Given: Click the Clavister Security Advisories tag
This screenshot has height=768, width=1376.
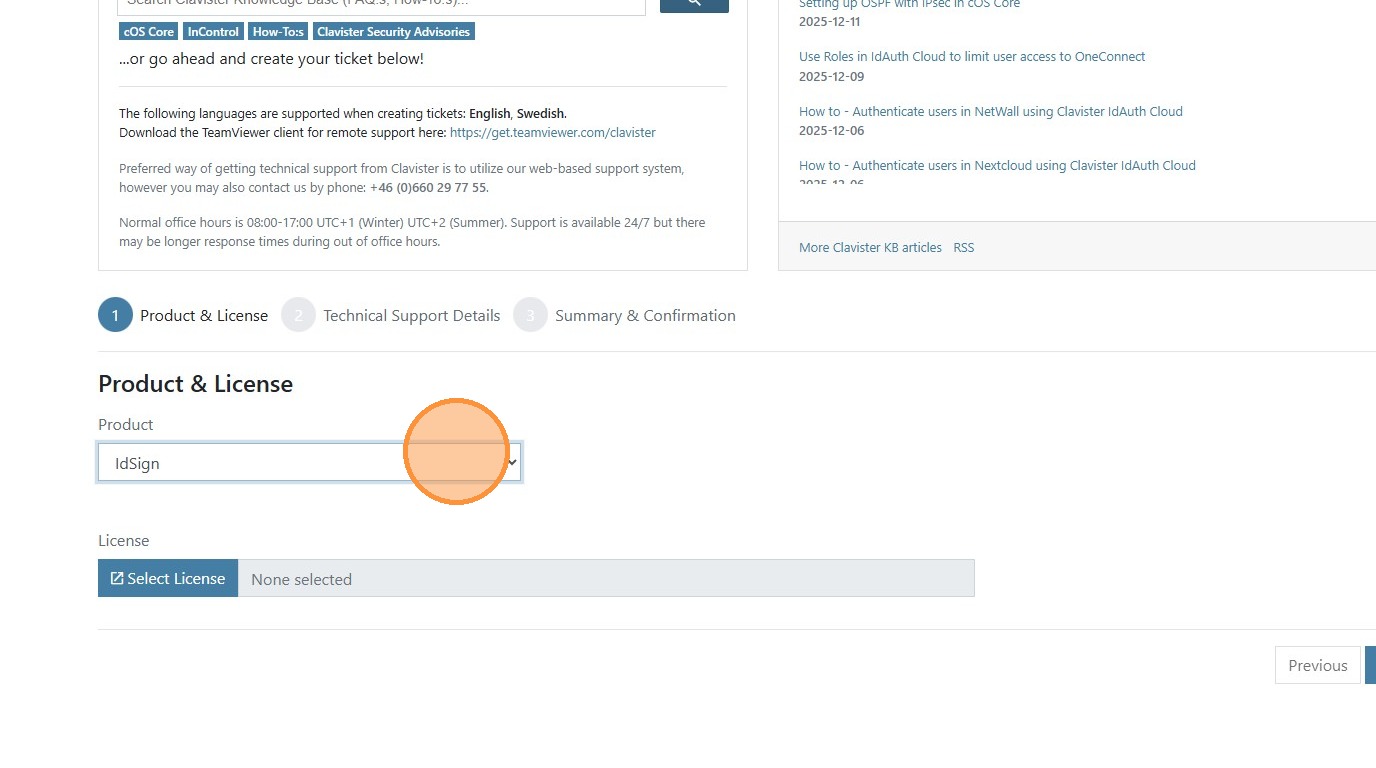Looking at the screenshot, I should (393, 32).
